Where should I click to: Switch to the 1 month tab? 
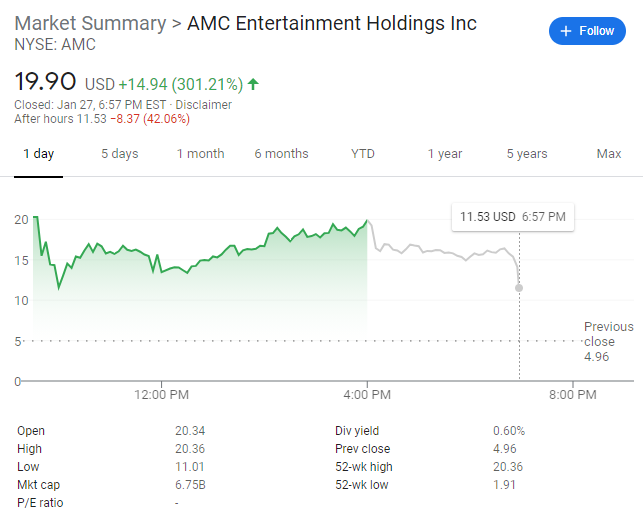click(x=201, y=154)
